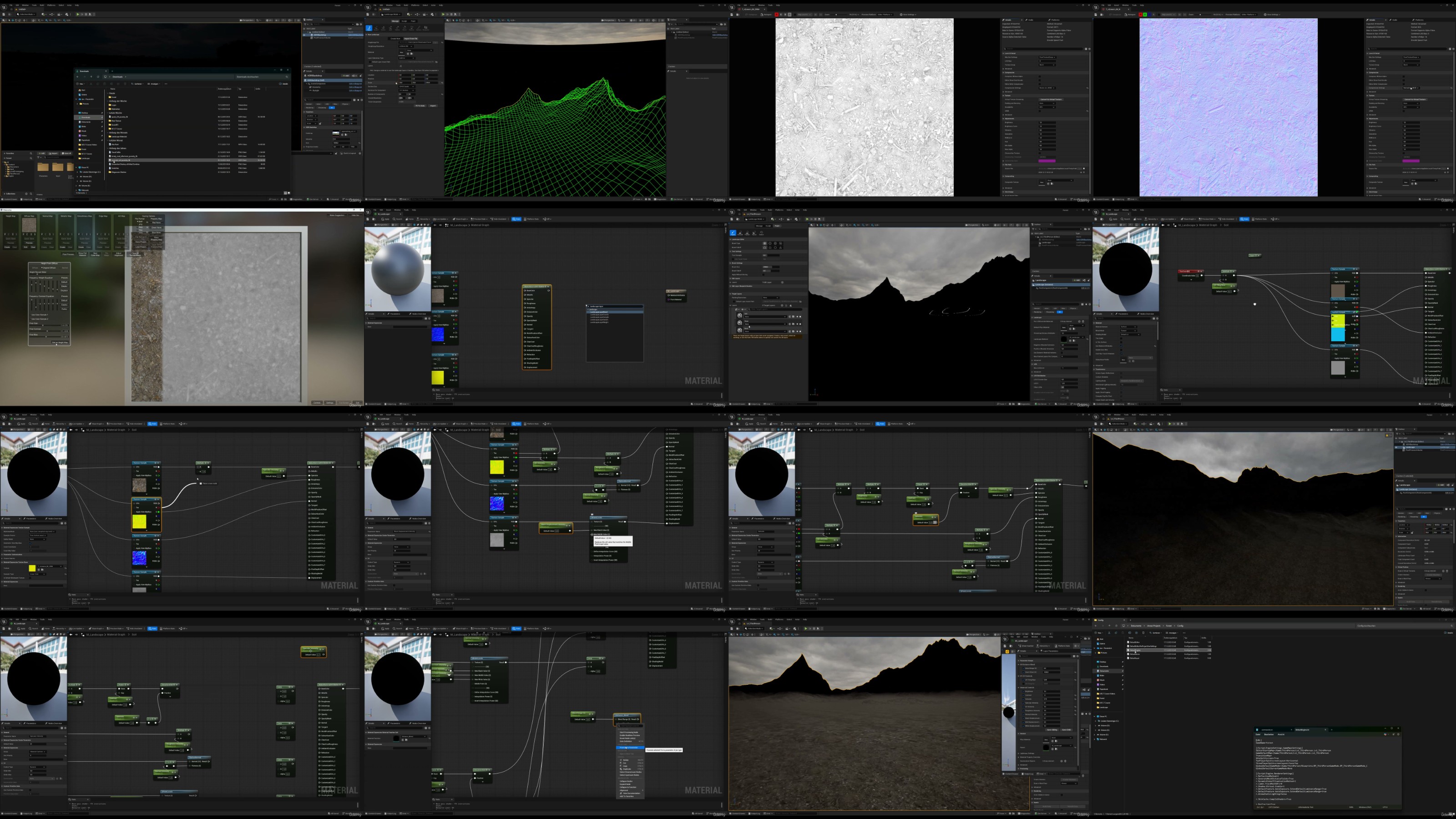Toggle Use Color Sample 1 checkbox in Materialize
The height and width of the screenshot is (819, 1456).
[x=31, y=315]
